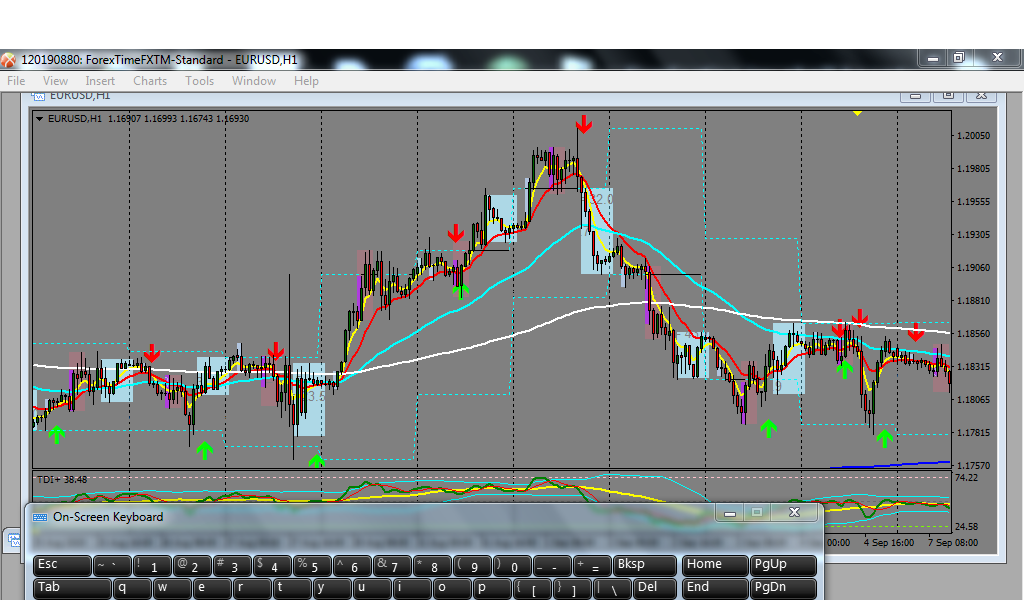Open the Charts menu
The image size is (1024, 600).
click(150, 81)
